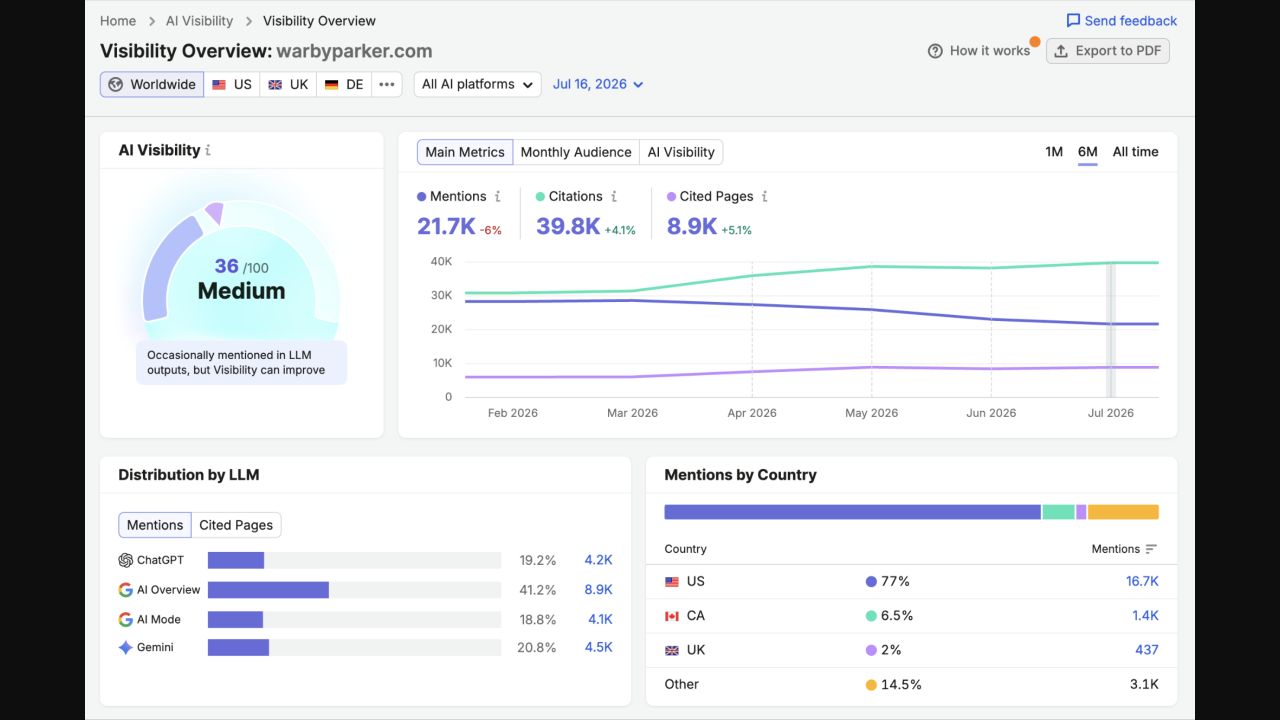The image size is (1280, 720).
Task: Click the How it works button
Action: [979, 51]
